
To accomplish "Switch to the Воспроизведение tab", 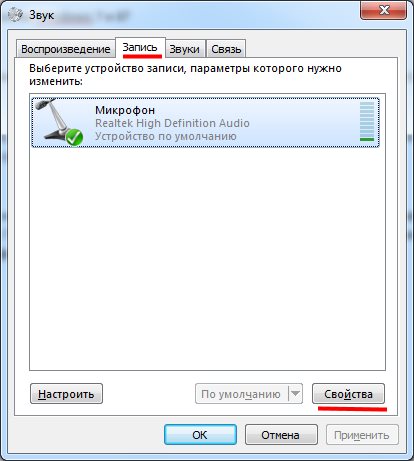I will (66, 49).
